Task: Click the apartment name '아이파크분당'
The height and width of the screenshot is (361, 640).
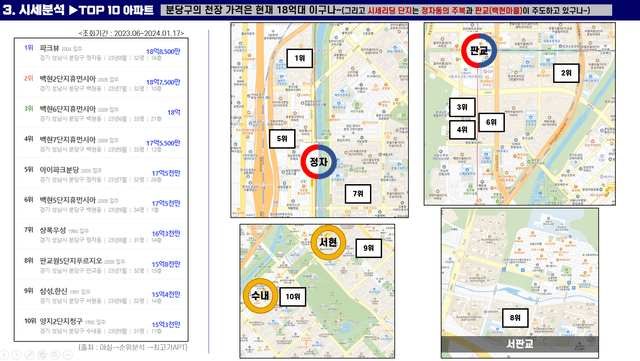Action: point(59,169)
